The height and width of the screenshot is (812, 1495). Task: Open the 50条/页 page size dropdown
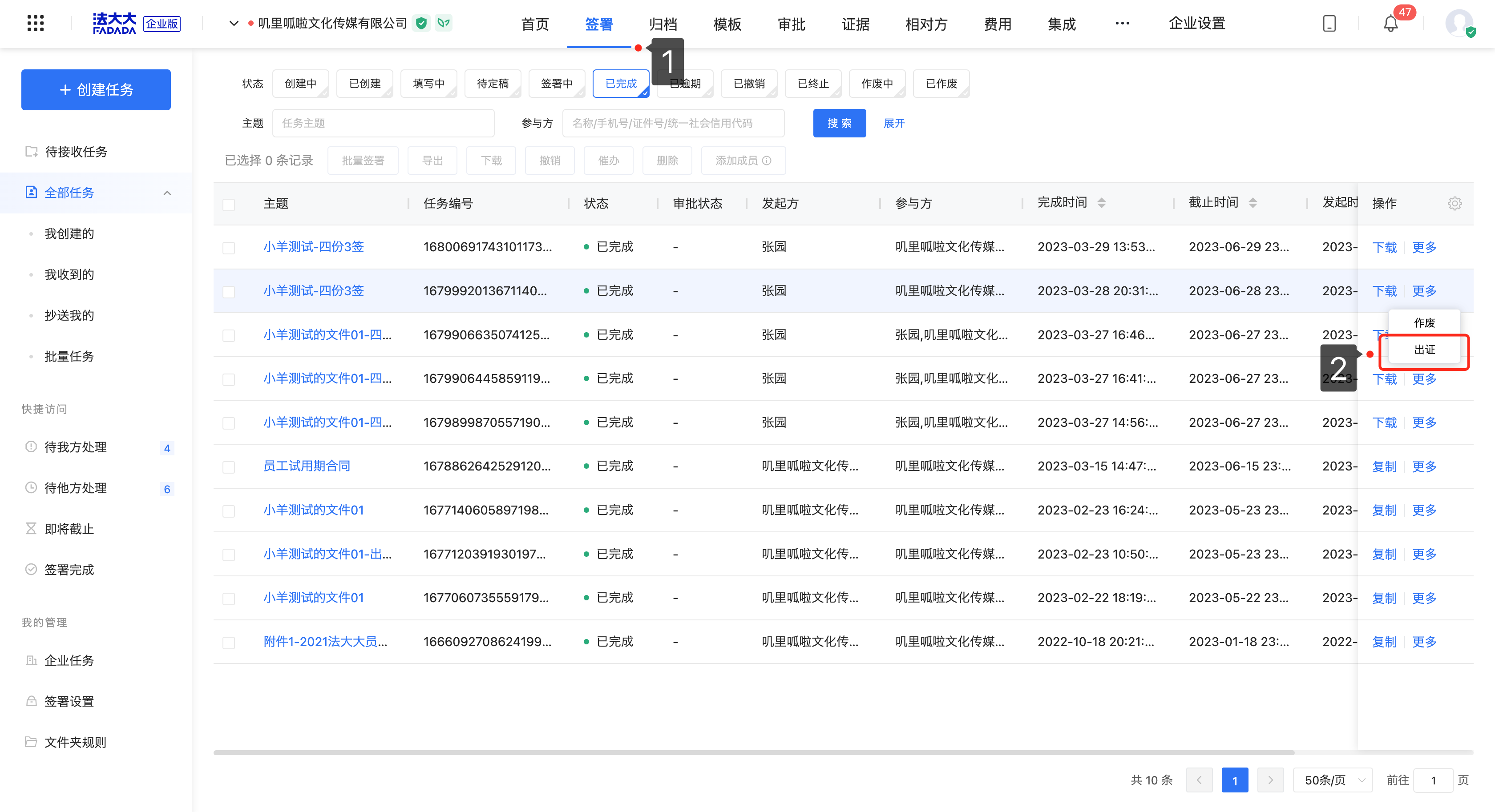click(x=1332, y=780)
